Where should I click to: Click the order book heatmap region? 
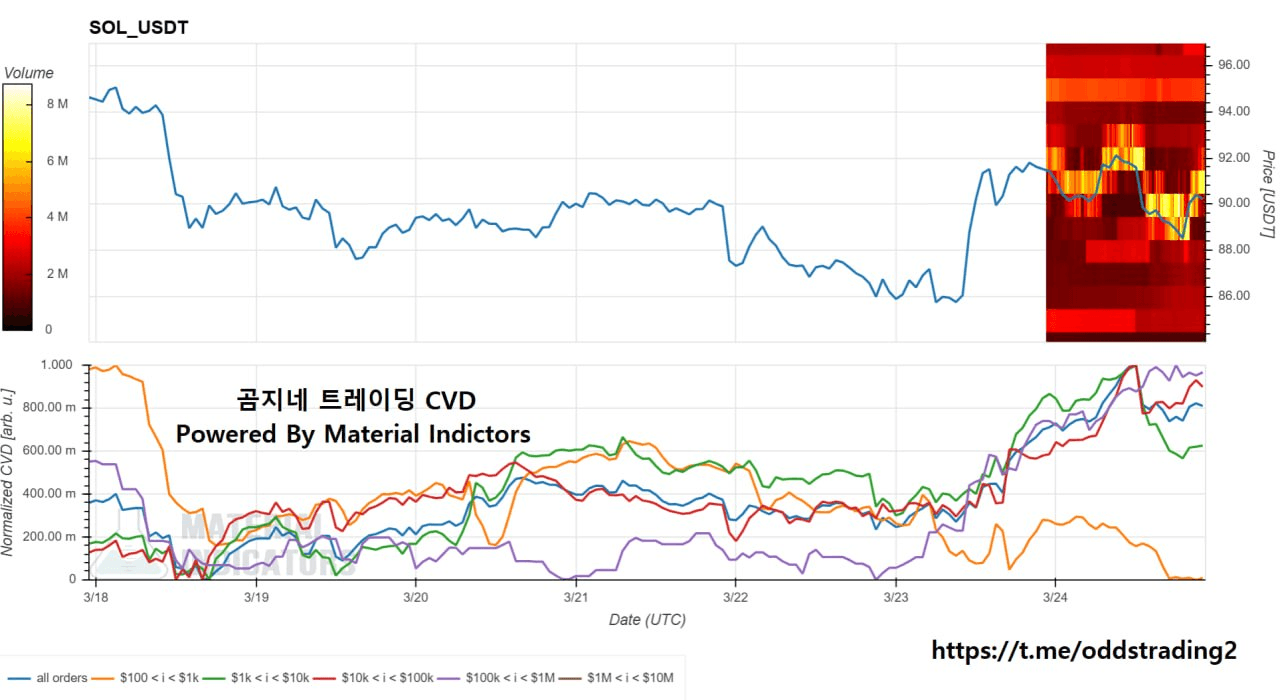(x=1125, y=192)
